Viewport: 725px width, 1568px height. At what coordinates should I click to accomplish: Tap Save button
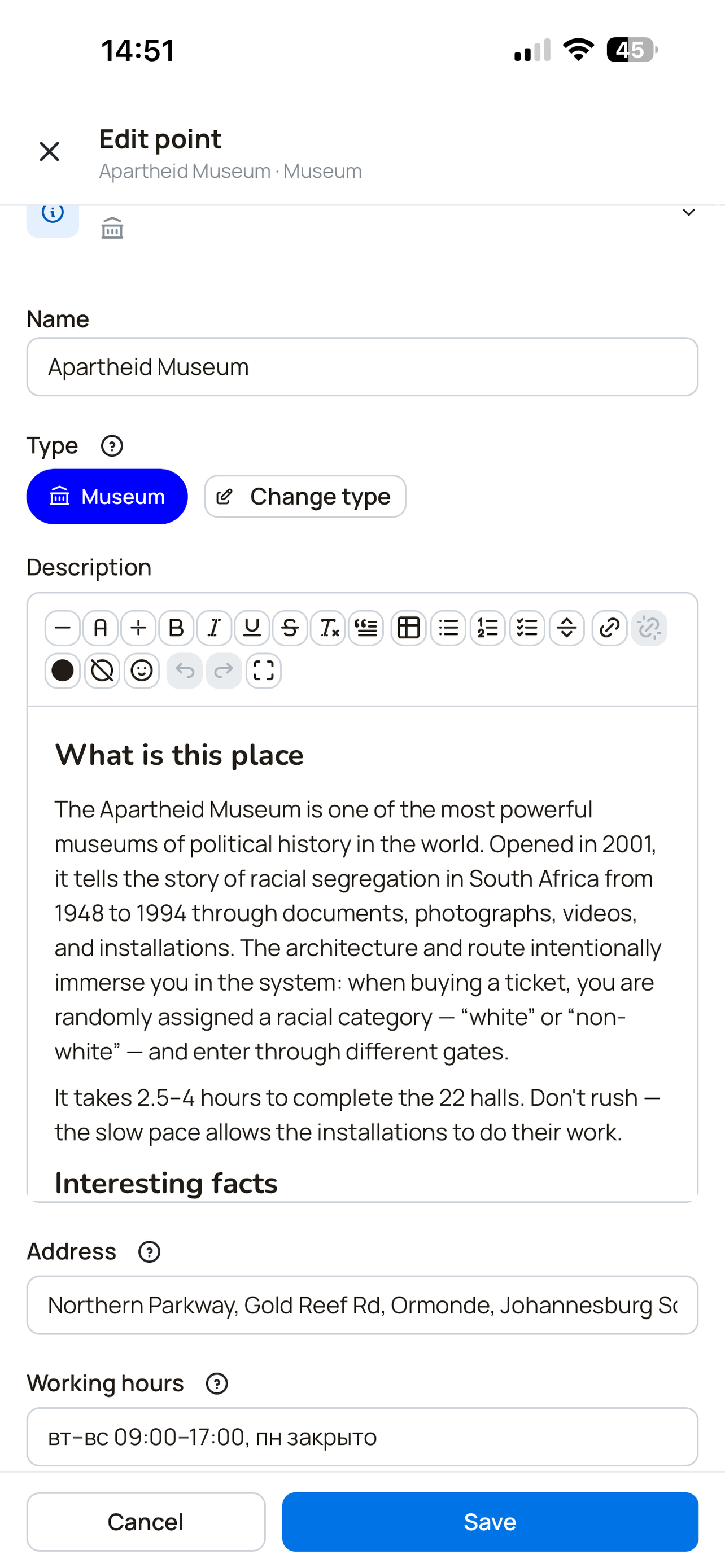[490, 1522]
